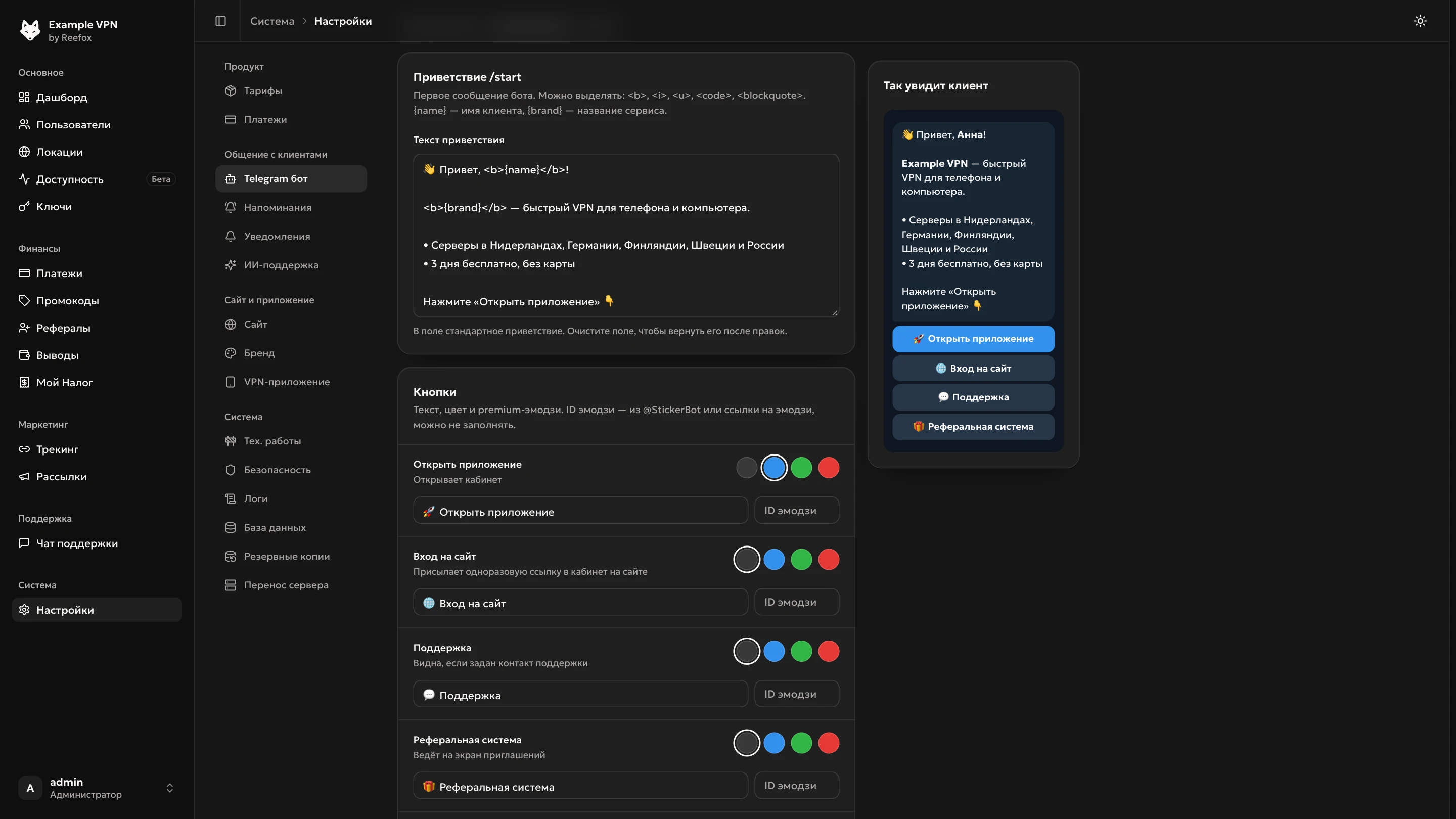Open the Перенос сервера section
The image size is (1456, 819).
tap(291, 585)
